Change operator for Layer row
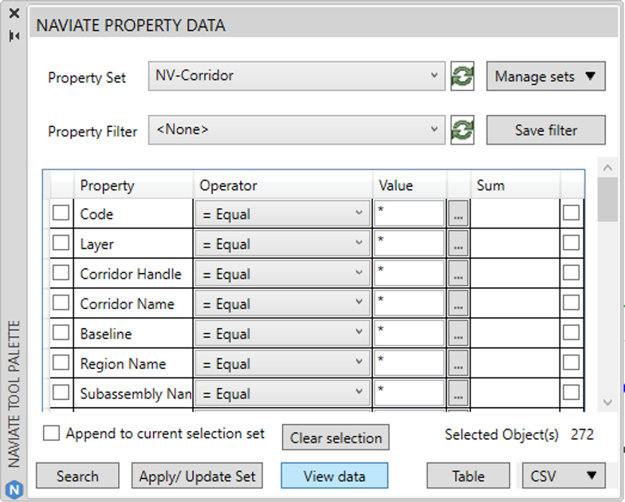 point(283,244)
